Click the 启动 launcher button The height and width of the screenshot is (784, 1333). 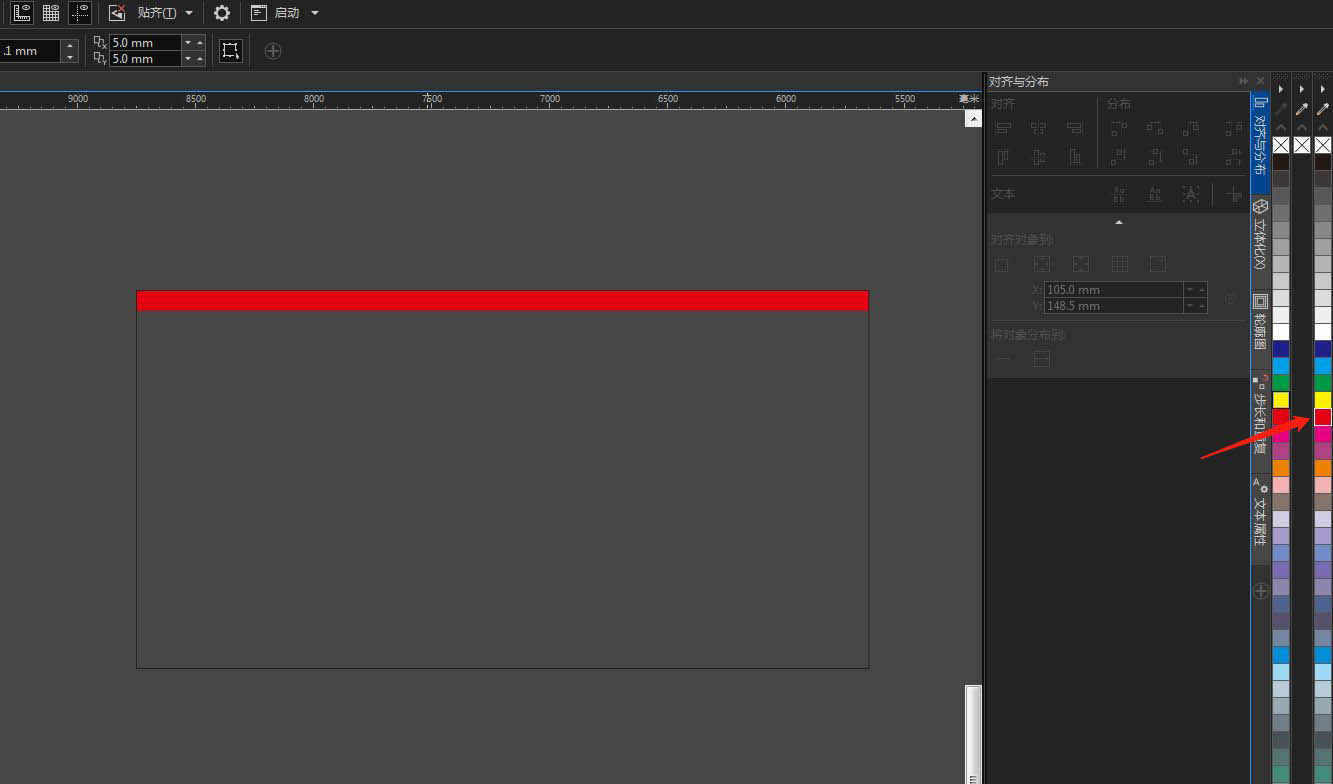point(275,13)
